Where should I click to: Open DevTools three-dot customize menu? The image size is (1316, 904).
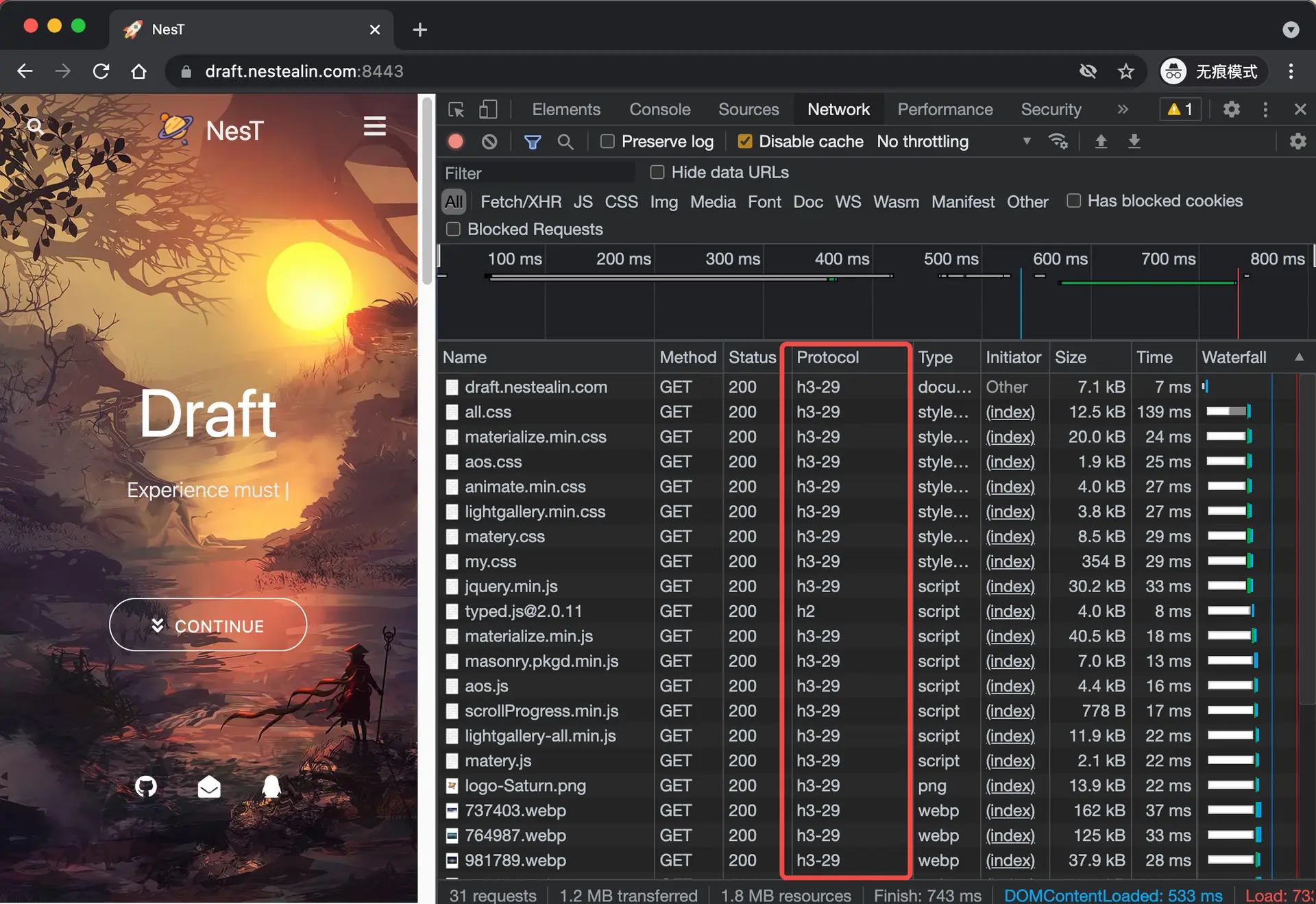pyautogui.click(x=1265, y=110)
